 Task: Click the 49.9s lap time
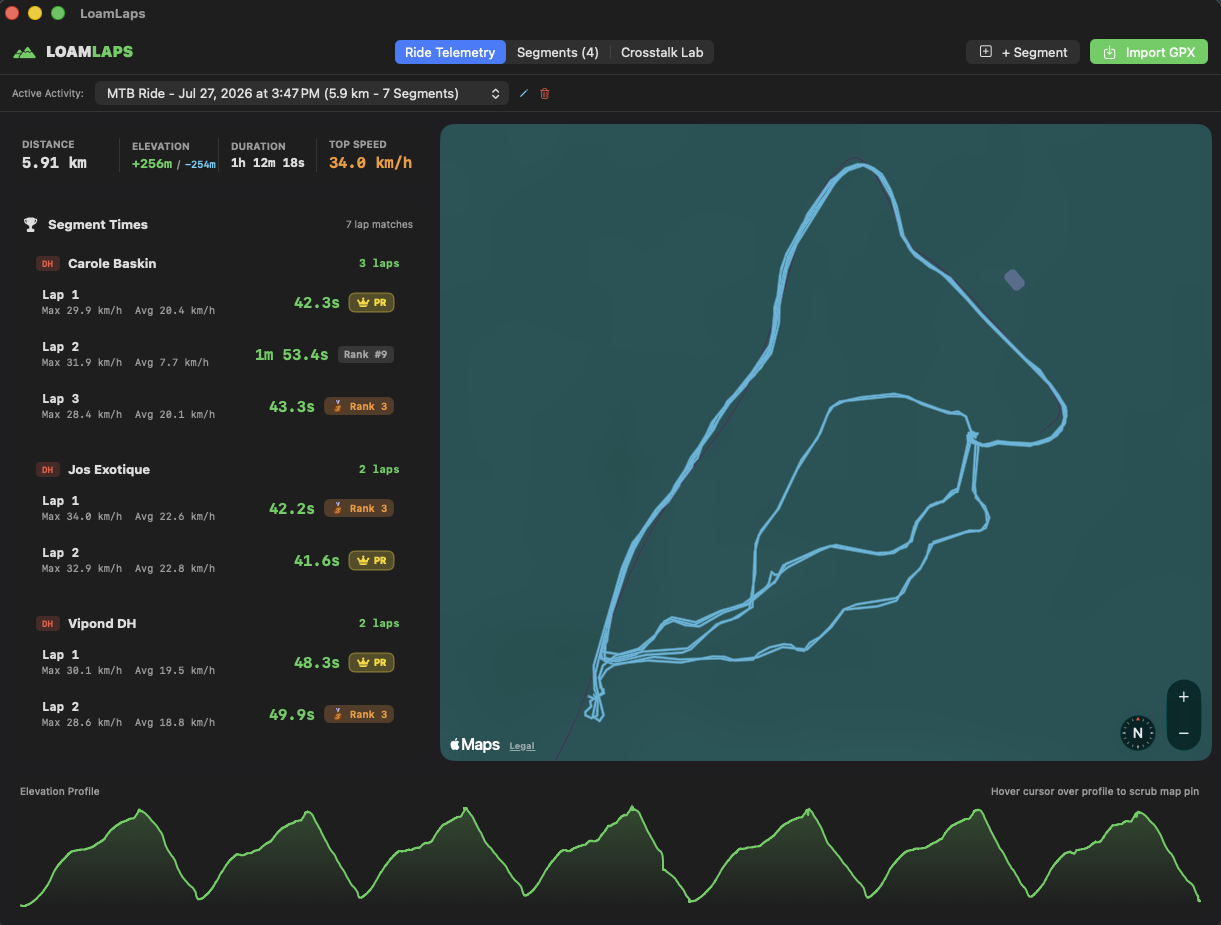(x=292, y=714)
